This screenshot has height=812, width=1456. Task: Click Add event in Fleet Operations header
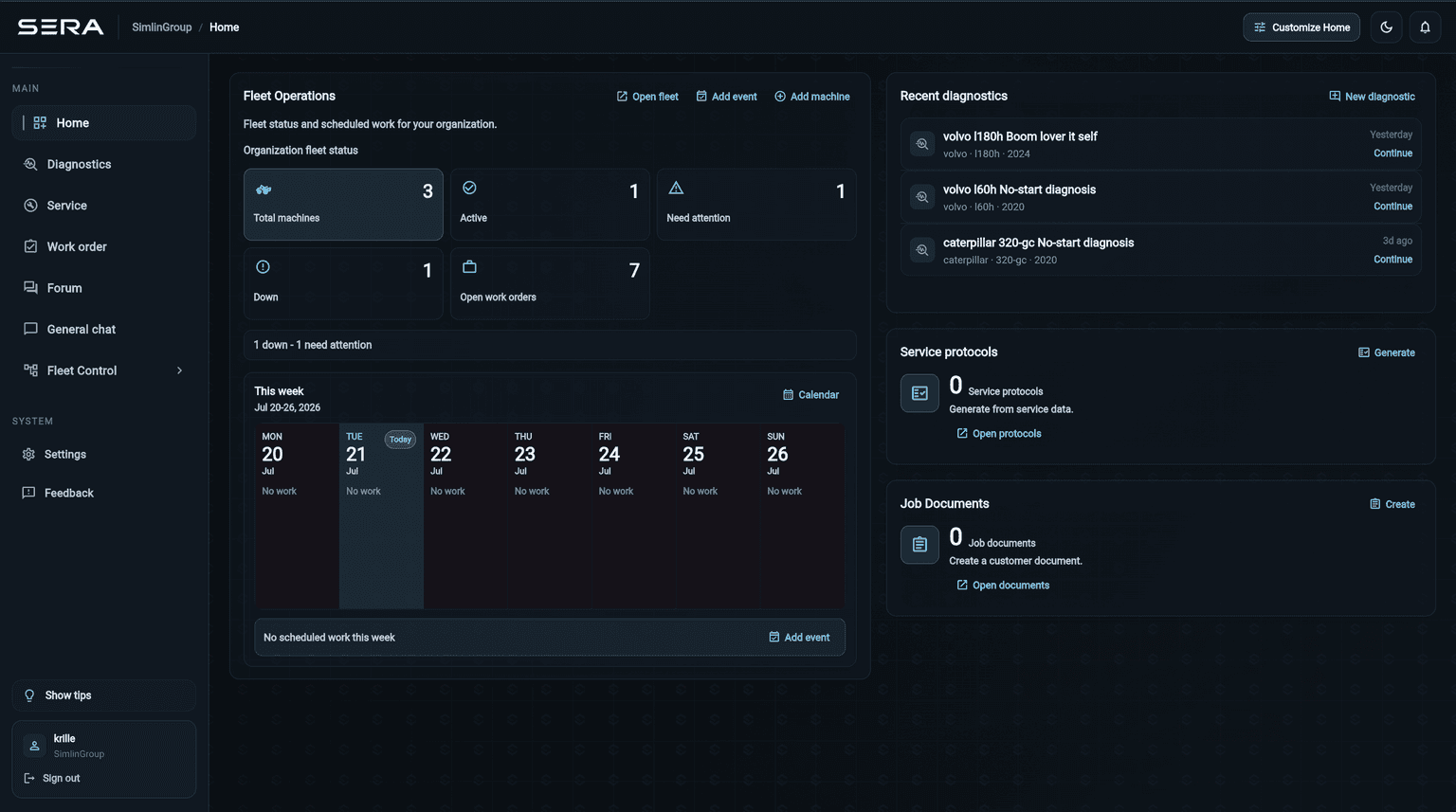tap(726, 97)
